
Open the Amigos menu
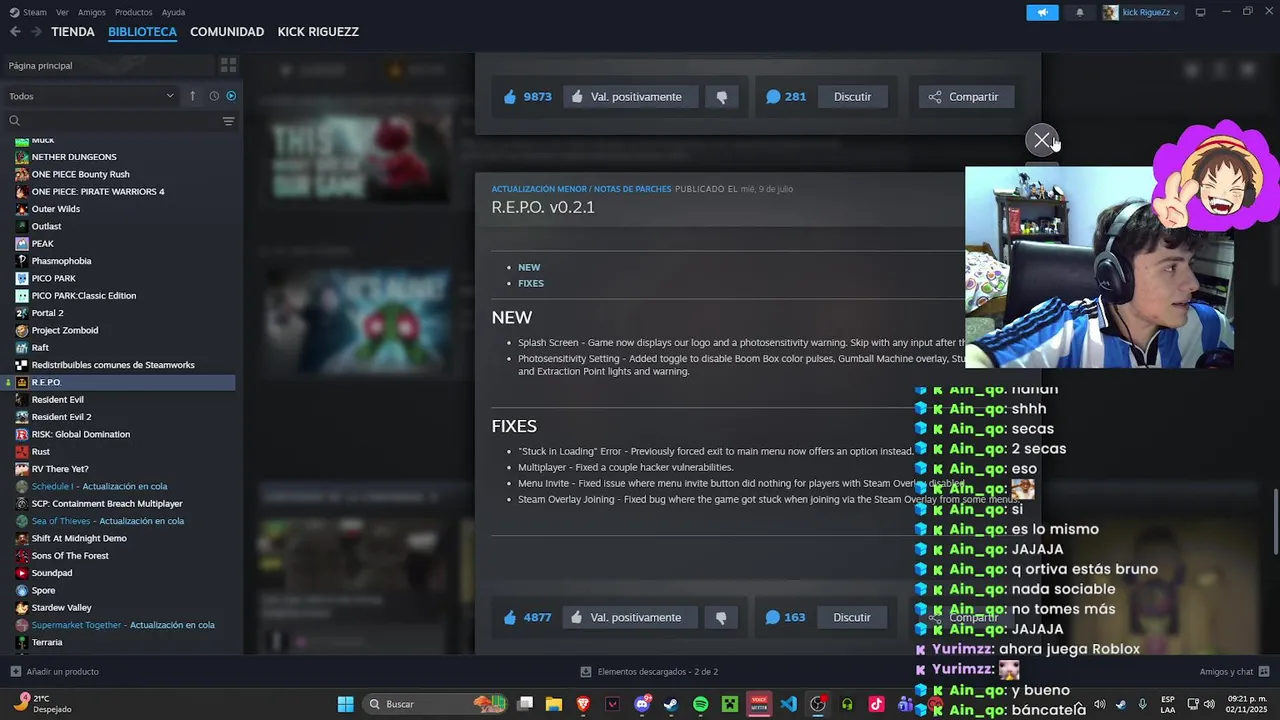click(x=91, y=12)
